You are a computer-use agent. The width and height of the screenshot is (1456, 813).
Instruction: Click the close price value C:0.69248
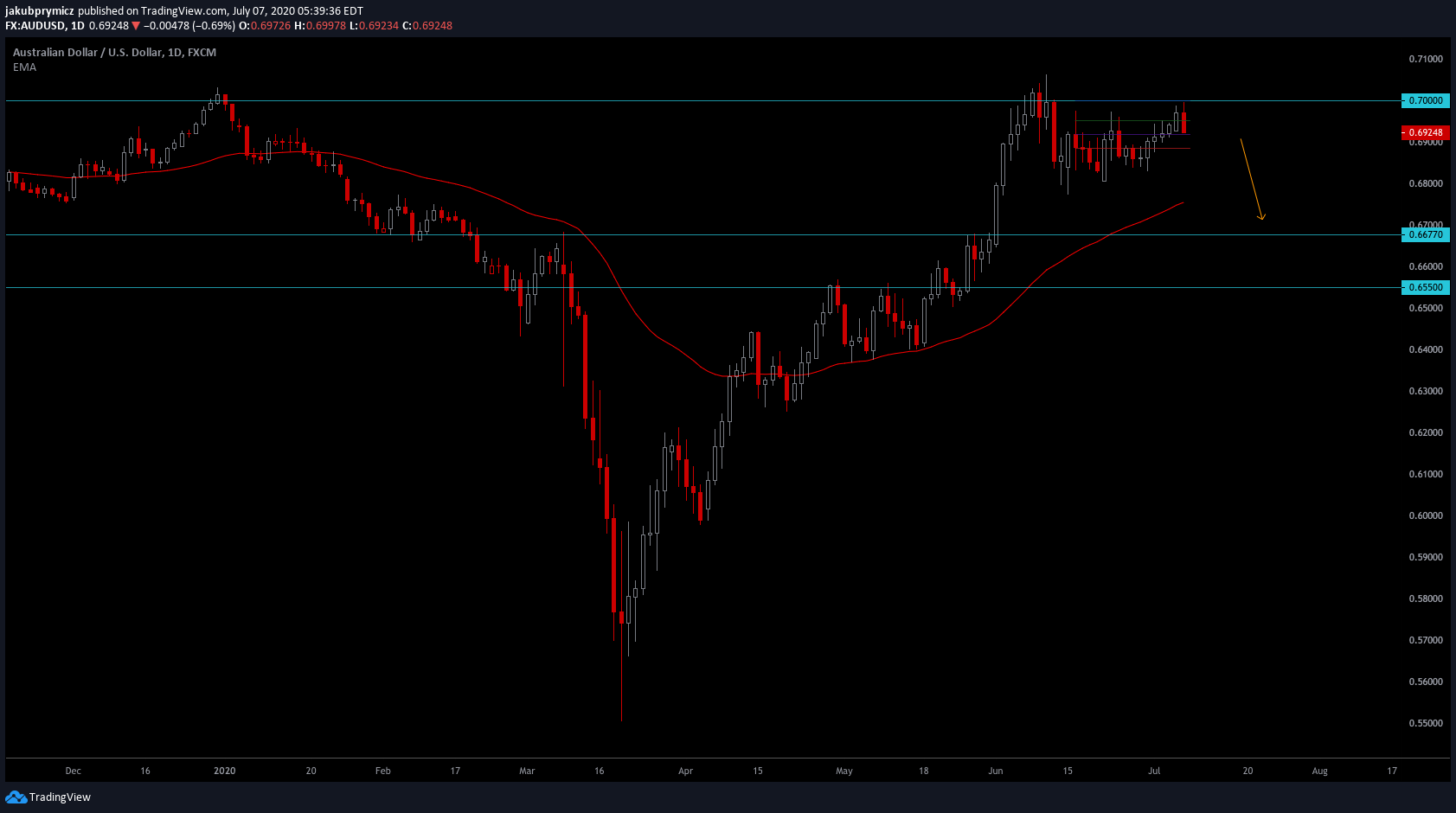427,26
